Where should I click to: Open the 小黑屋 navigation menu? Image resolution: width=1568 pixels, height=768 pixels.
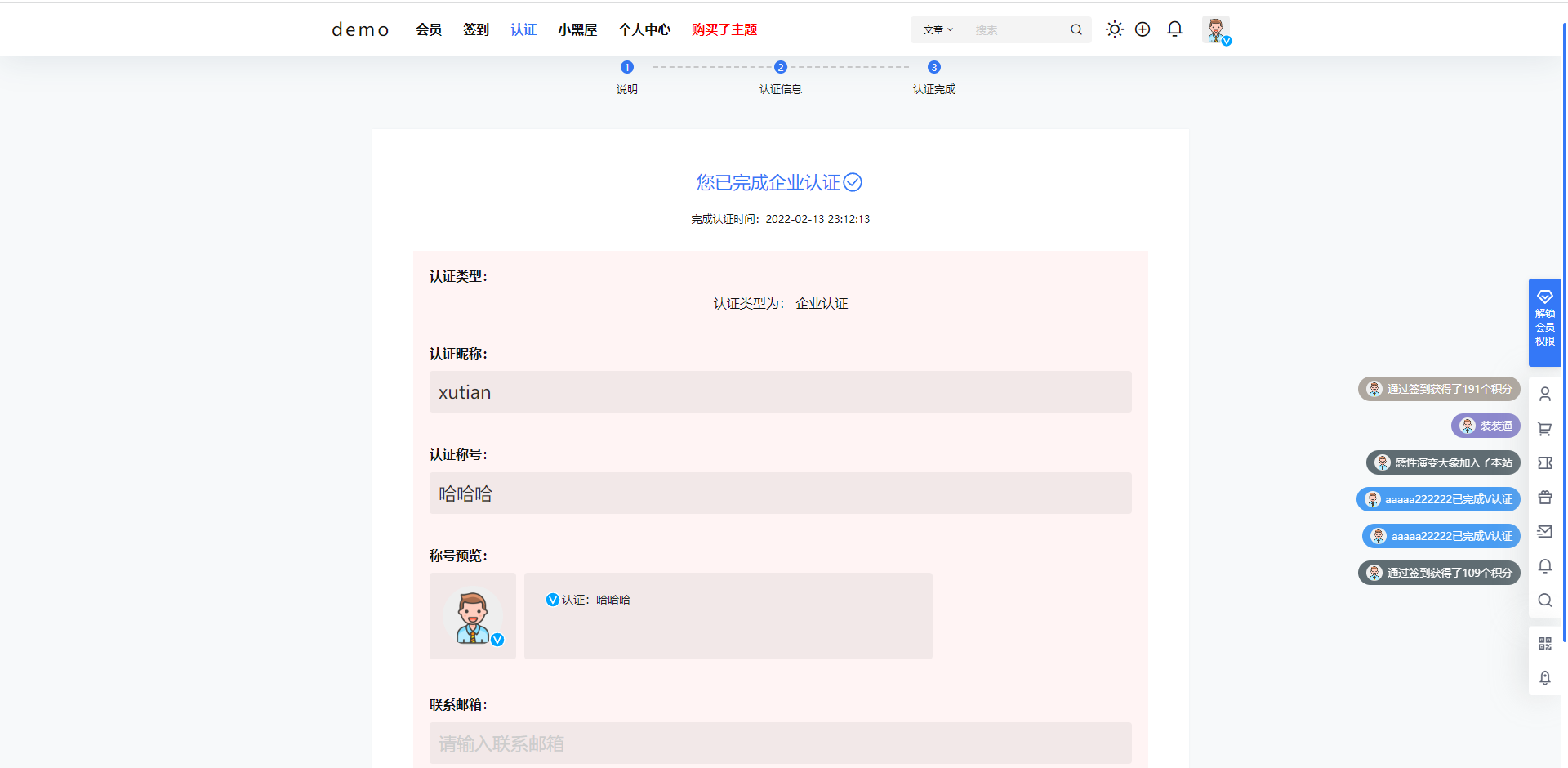click(x=577, y=29)
